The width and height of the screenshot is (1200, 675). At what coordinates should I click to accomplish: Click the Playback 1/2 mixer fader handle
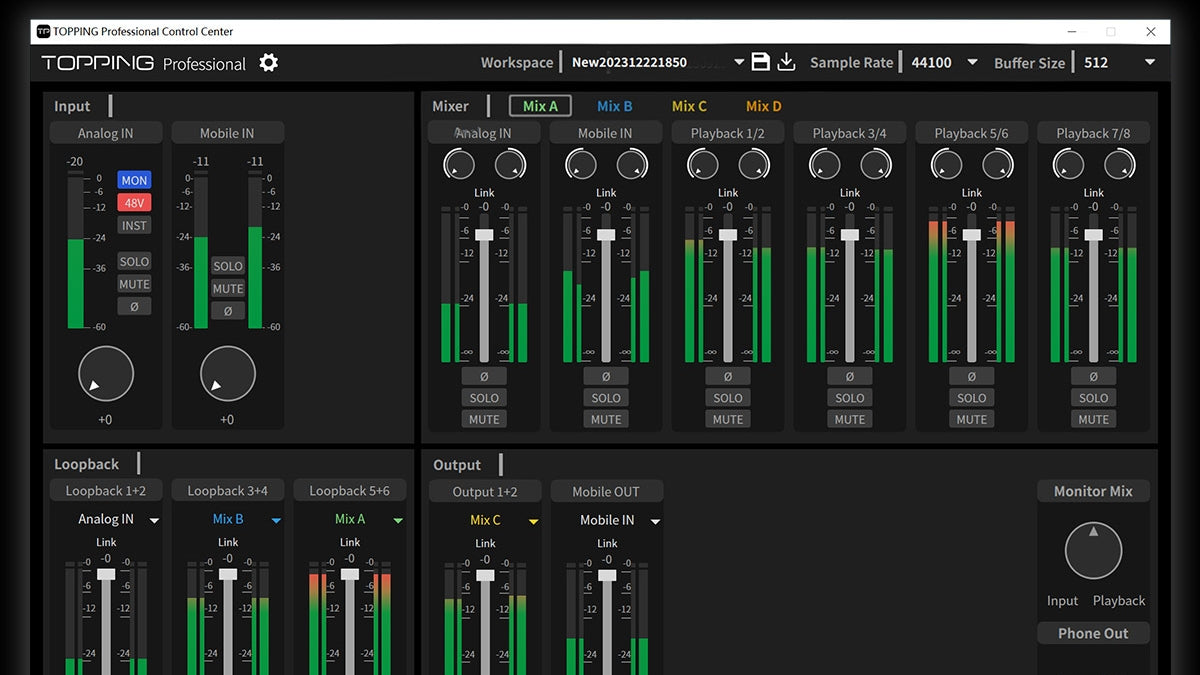point(728,234)
